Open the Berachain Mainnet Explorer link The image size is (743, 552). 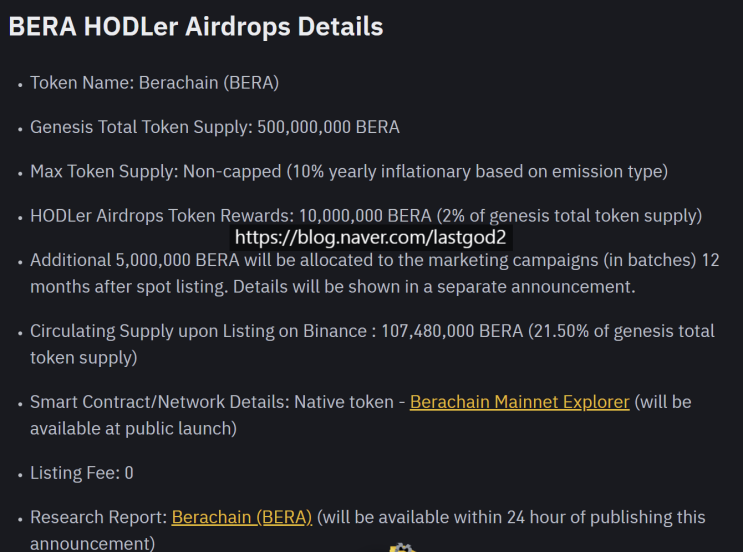[x=519, y=402]
